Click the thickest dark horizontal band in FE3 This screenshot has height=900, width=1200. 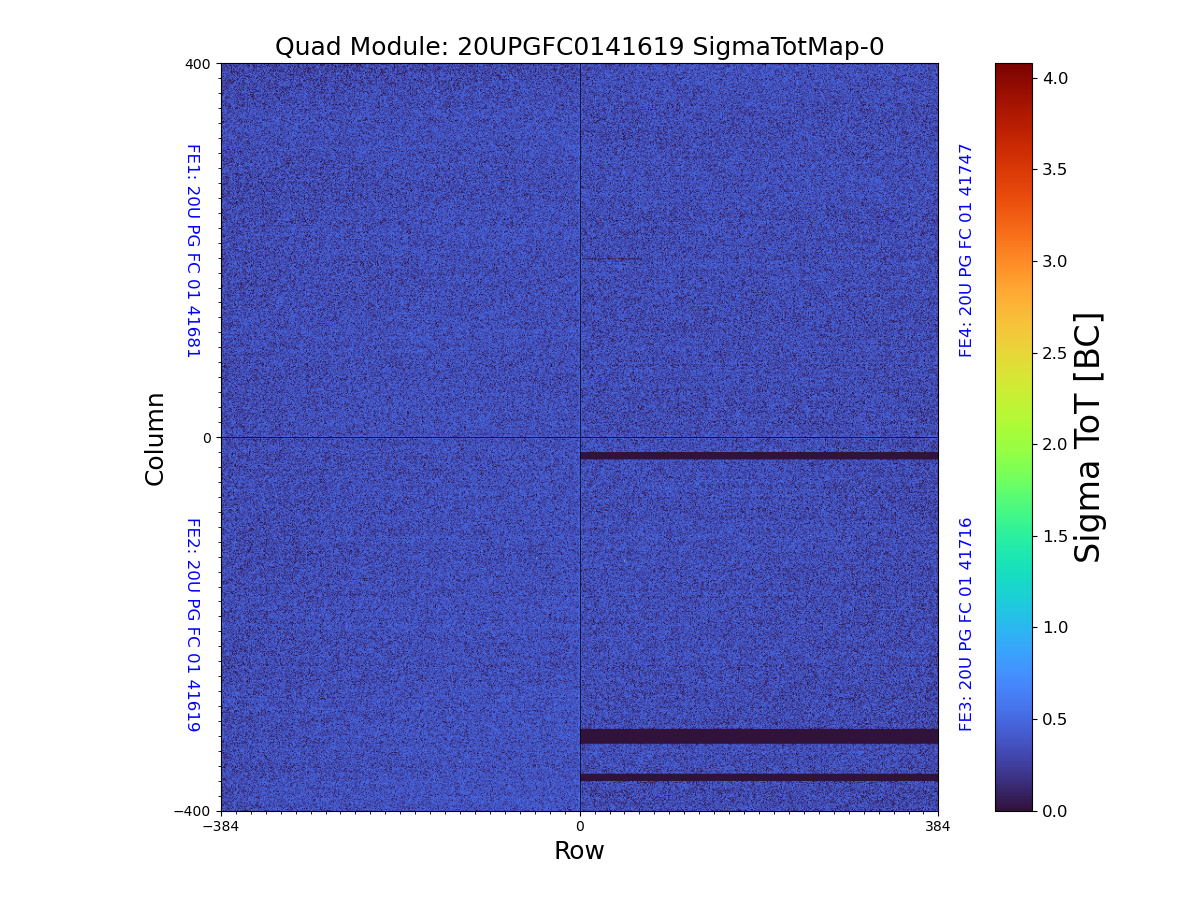coord(759,736)
